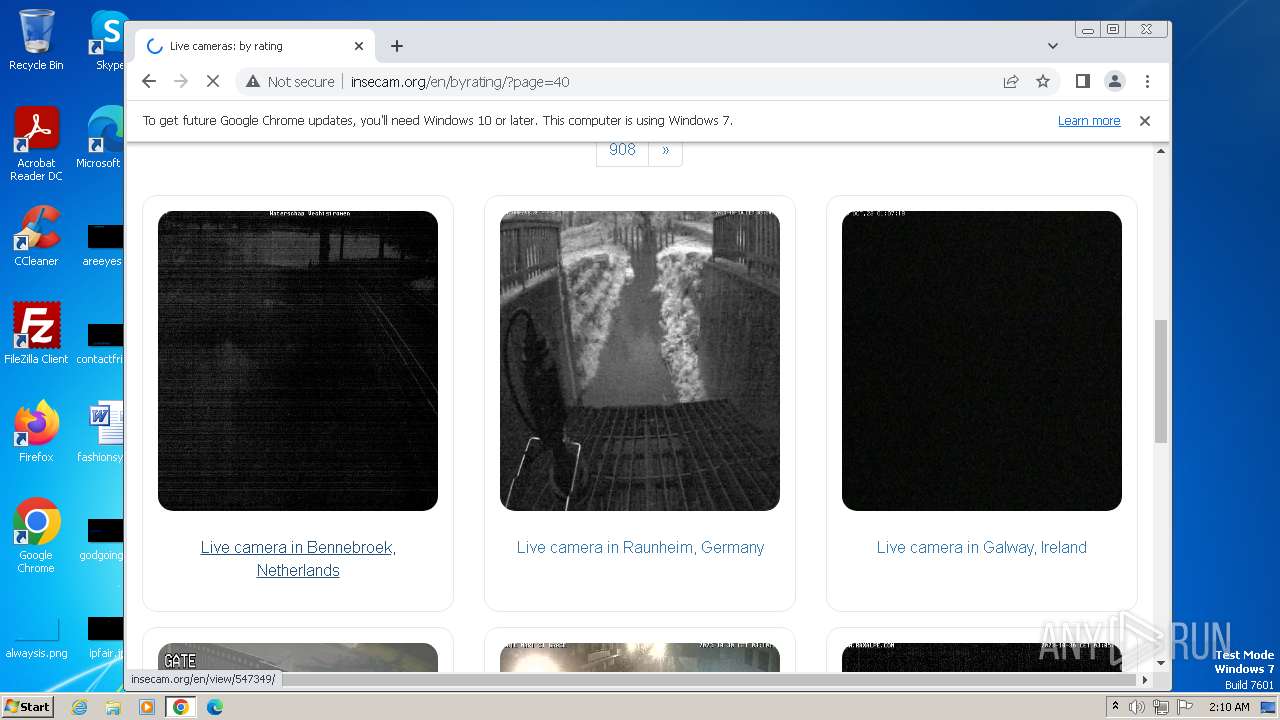The height and width of the screenshot is (720, 1280).
Task: Open the tab search dropdown
Action: tap(1052, 46)
